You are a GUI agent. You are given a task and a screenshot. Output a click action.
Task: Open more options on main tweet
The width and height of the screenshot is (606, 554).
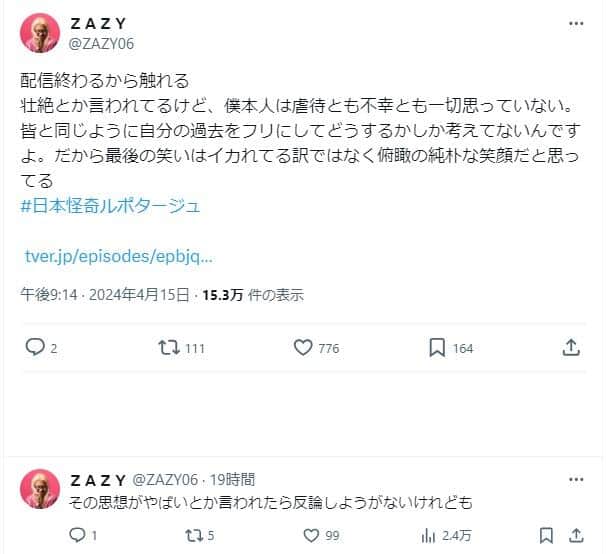pos(576,23)
